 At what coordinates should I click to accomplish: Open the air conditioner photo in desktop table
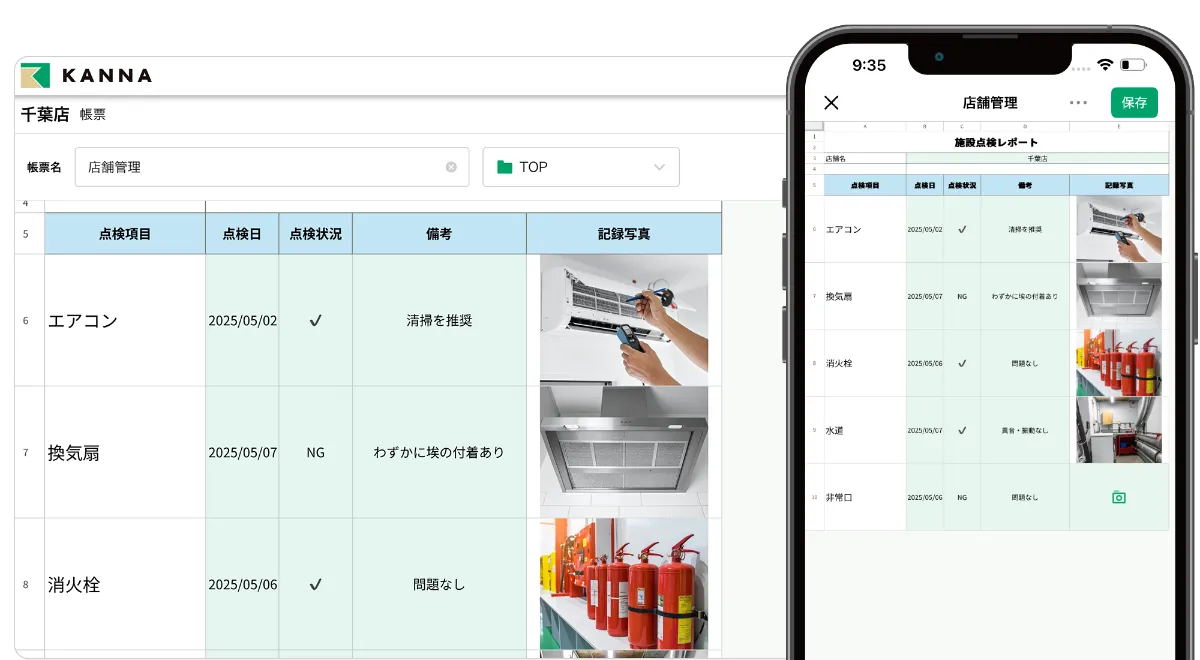624,320
